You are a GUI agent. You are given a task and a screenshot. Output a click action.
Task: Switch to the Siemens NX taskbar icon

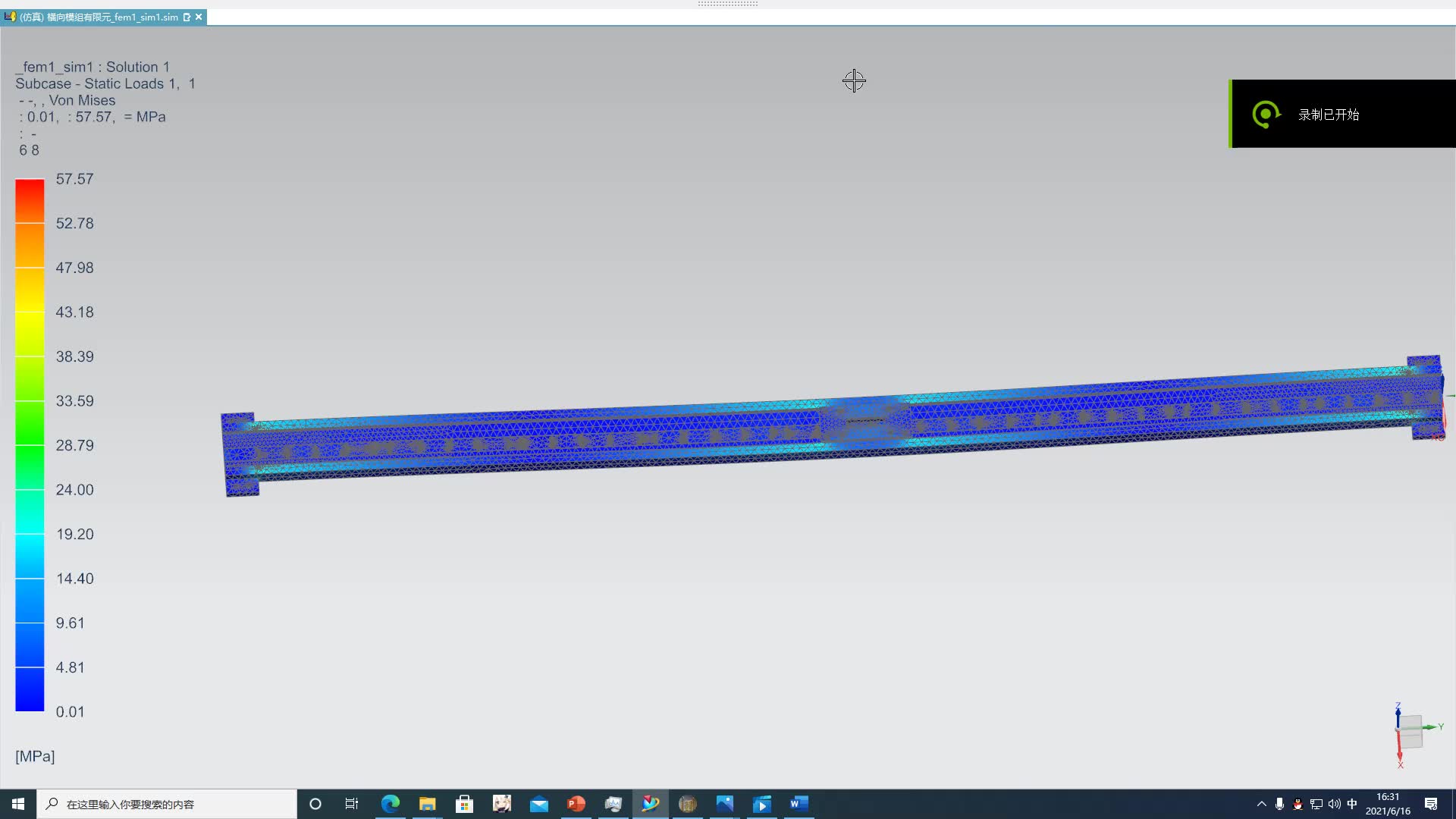point(651,804)
